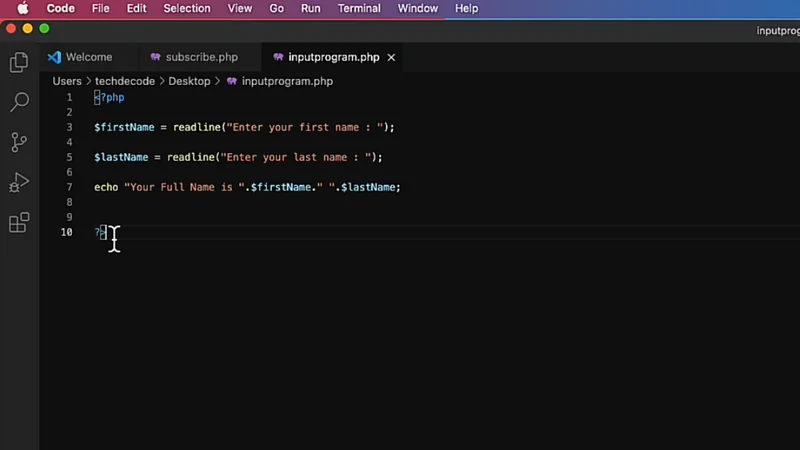Expand the Desktop breadcrumb segment
Screen dimensions: 800x450
pyautogui.click(x=189, y=81)
